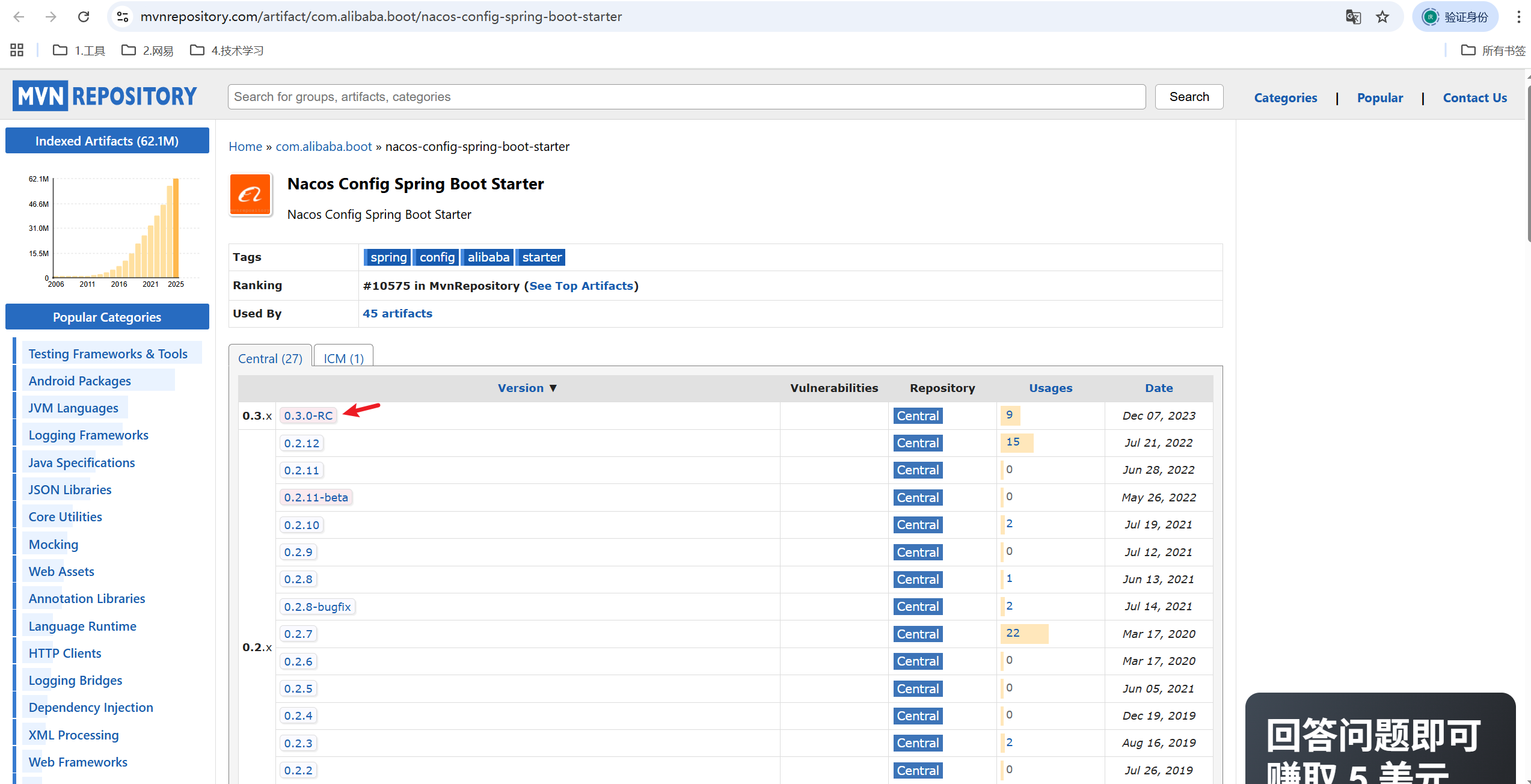The width and height of the screenshot is (1531, 784).
Task: Click the browser back arrow
Action: click(x=19, y=17)
